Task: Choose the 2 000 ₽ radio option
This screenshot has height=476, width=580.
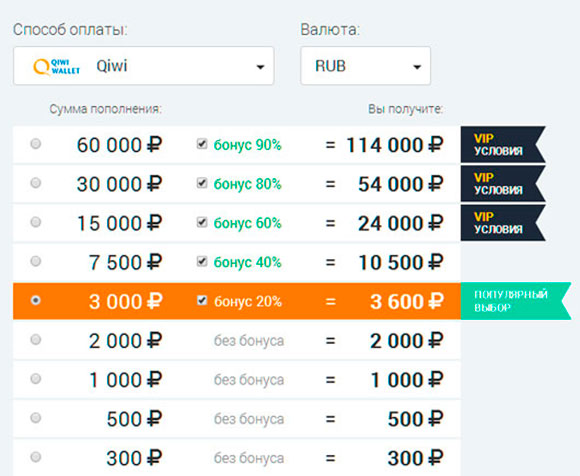Action: (36, 340)
